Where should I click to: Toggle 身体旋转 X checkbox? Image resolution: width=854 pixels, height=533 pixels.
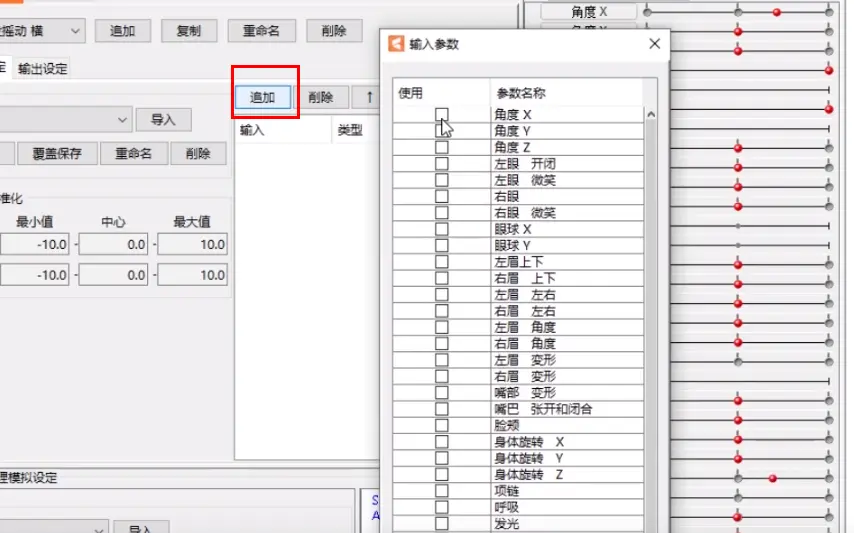point(442,442)
